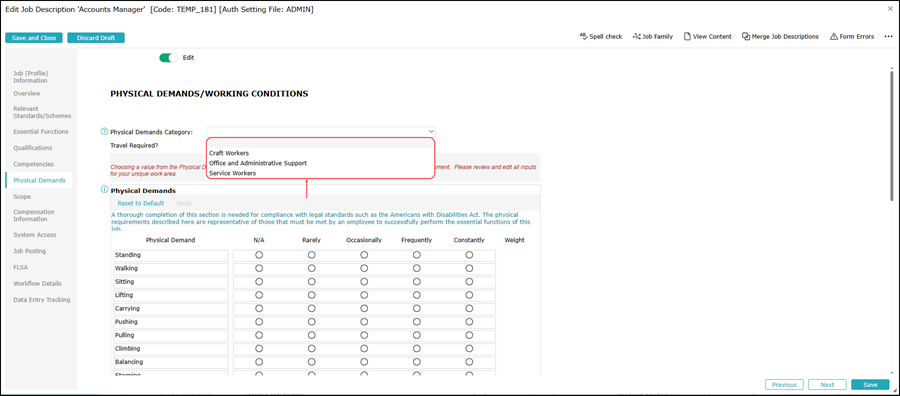Viewport: 900px width, 396px height.
Task: Select Frequently radio for Sitting
Action: pos(417,282)
